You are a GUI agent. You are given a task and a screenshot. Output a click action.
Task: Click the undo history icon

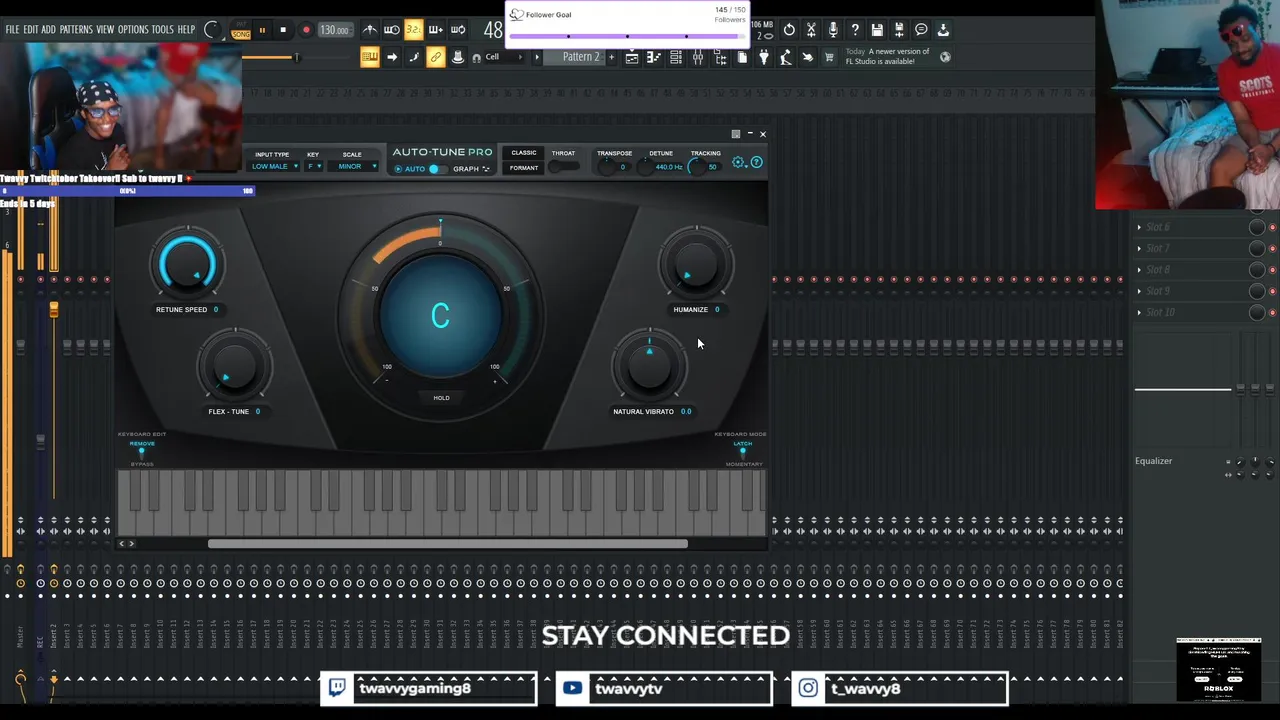(x=789, y=30)
